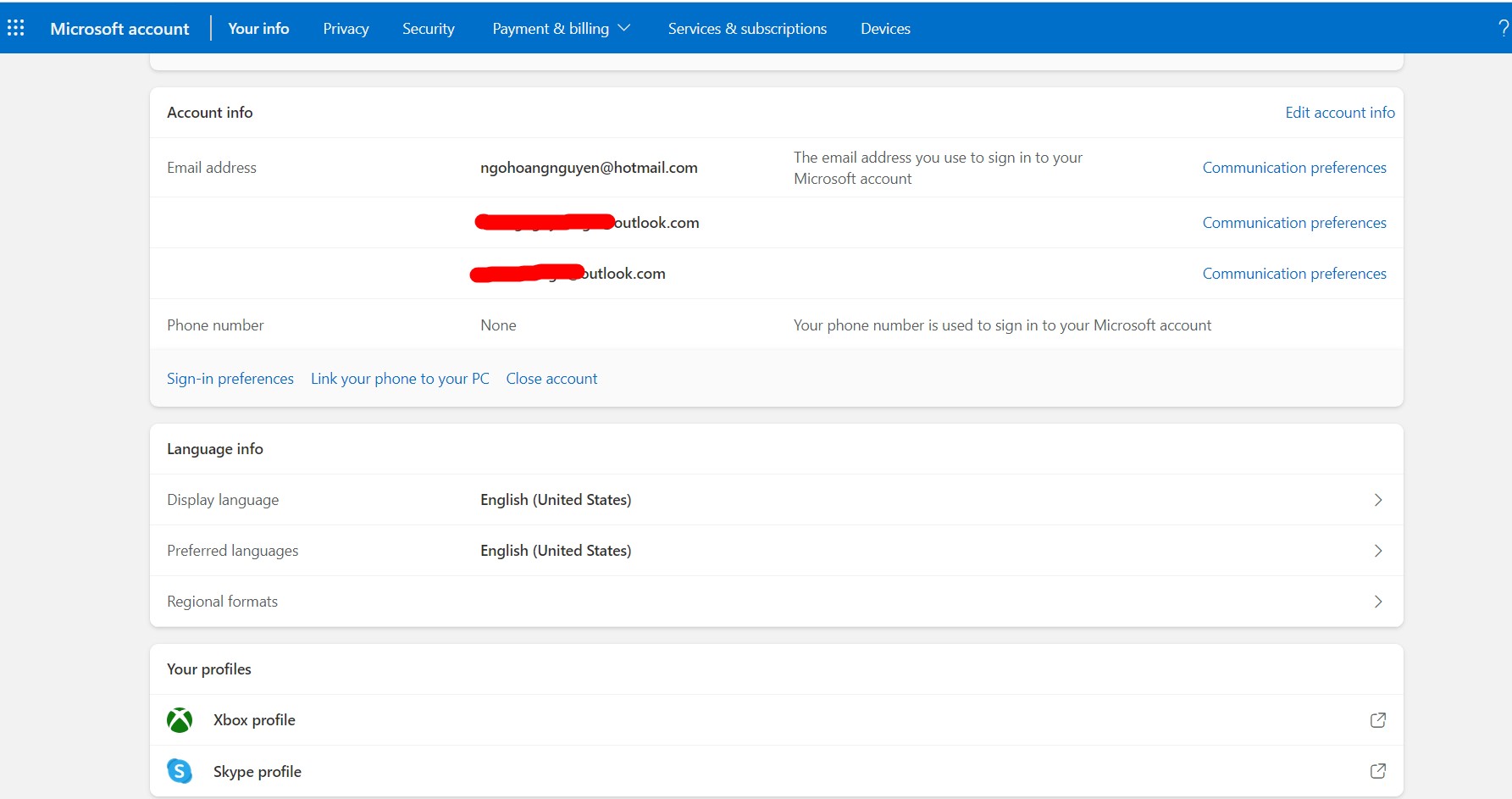
Task: Click the Preferred languages value English (United States)
Action: [x=556, y=551]
